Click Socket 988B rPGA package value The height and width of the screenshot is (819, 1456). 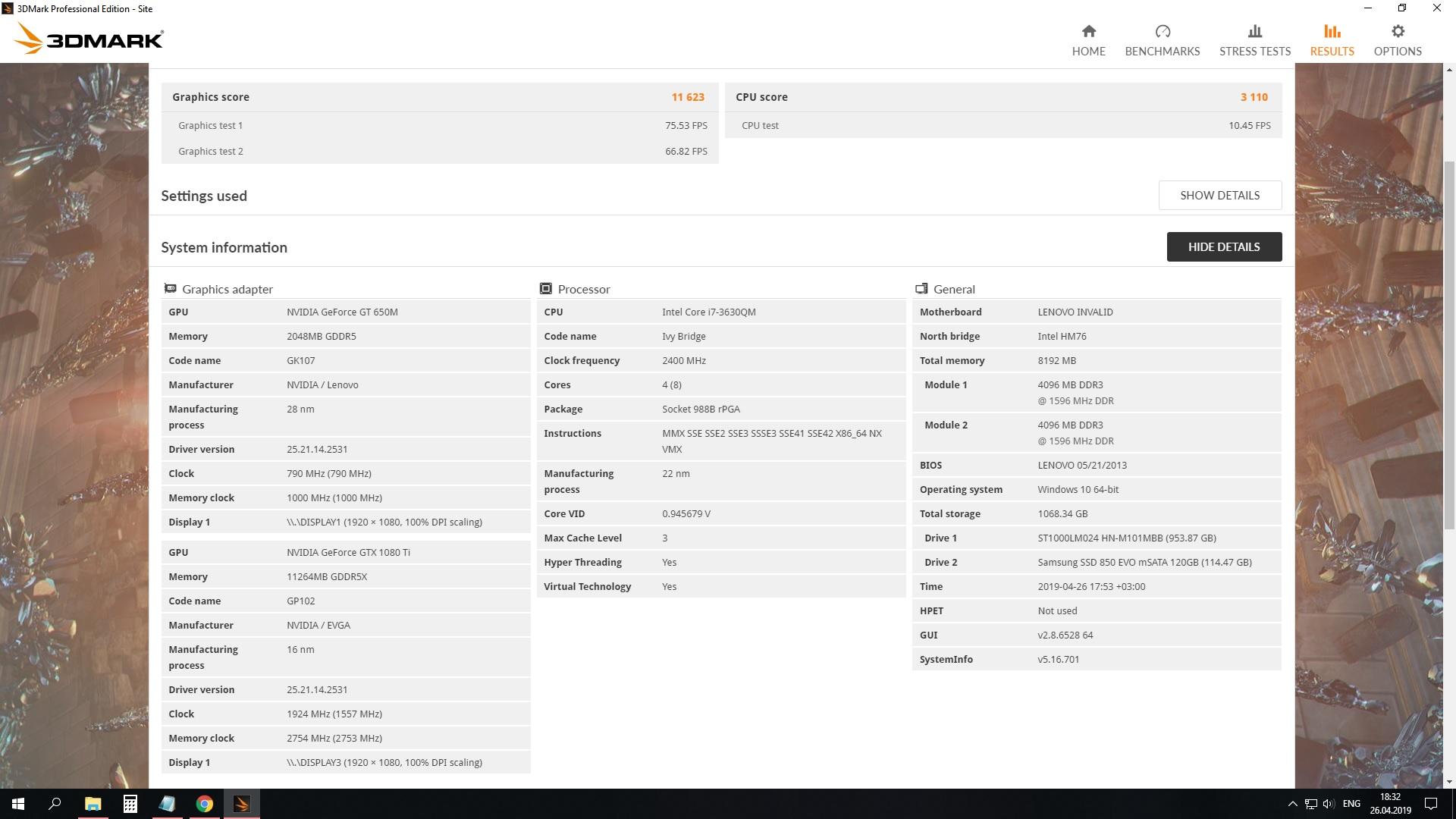[701, 409]
